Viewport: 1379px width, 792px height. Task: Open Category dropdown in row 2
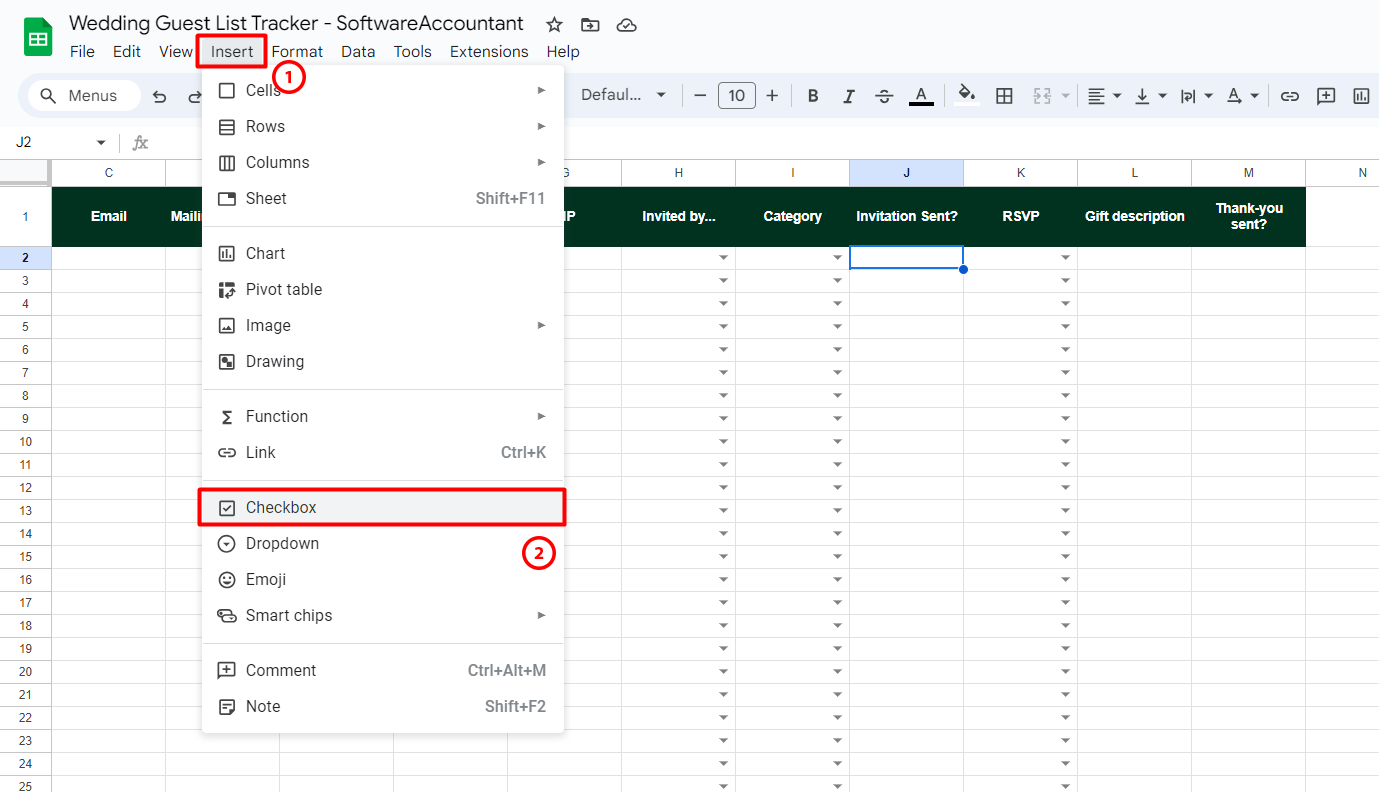coord(838,258)
